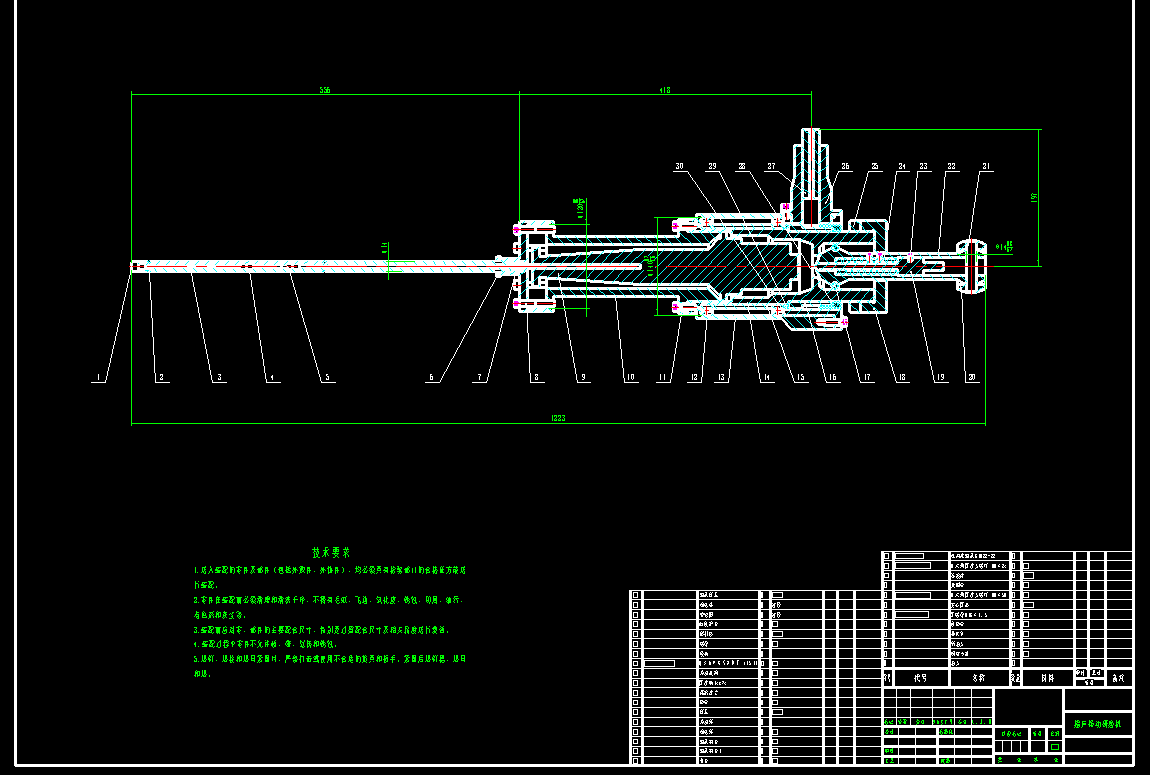This screenshot has width=1150, height=775.
Task: Click part balloon number 21
Action: pyautogui.click(x=986, y=166)
